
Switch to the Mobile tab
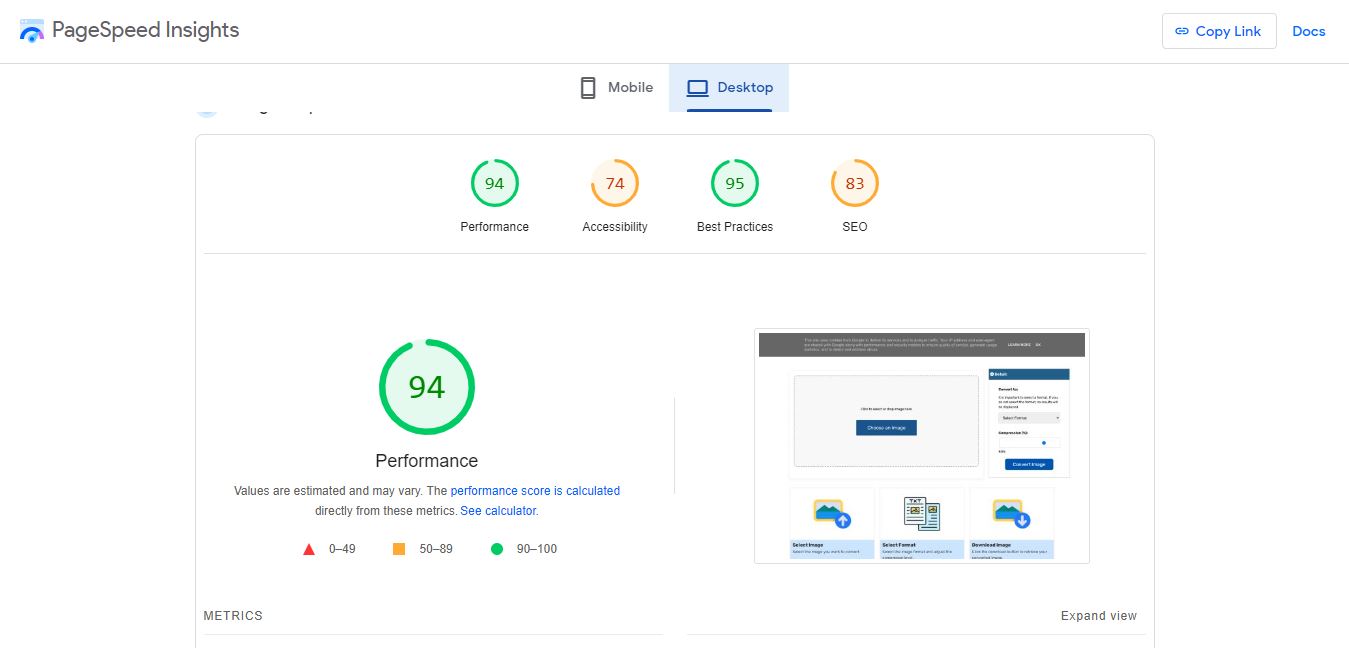615,87
